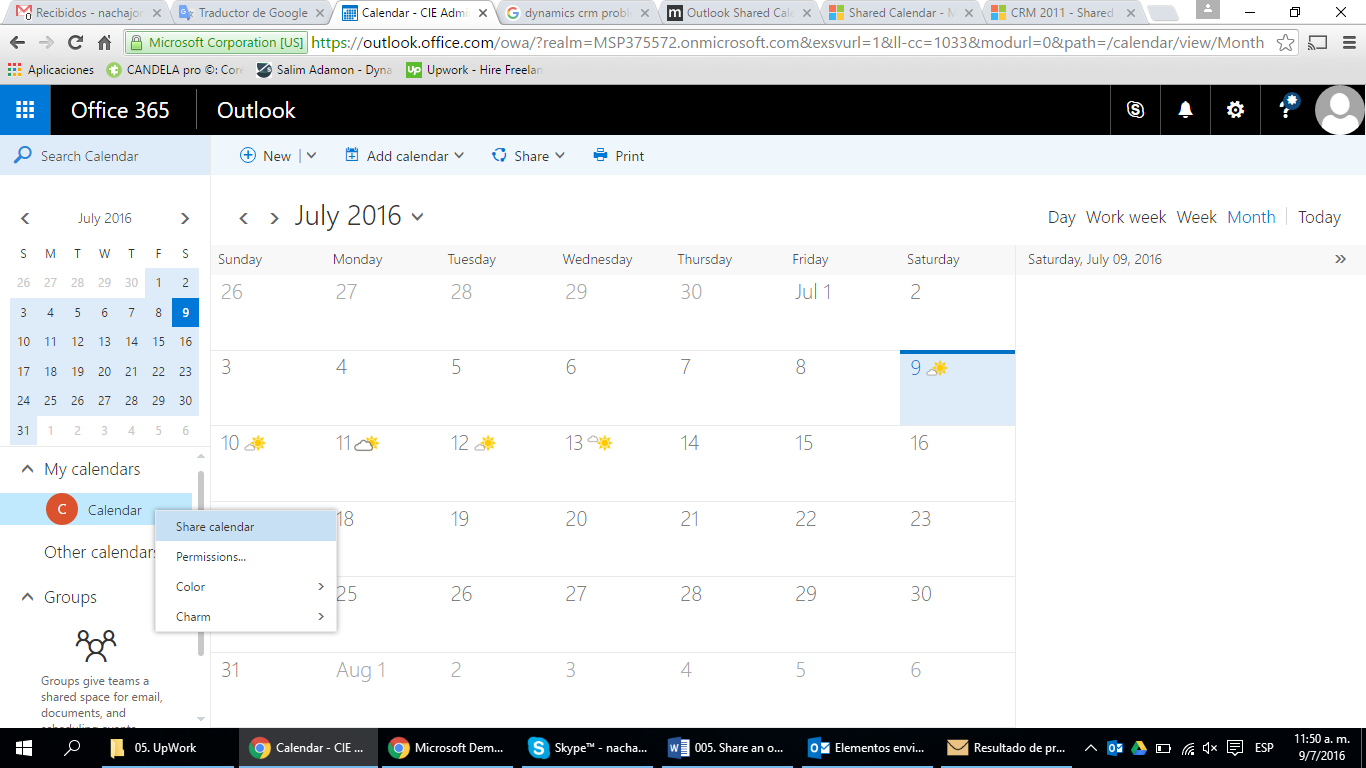Click the Office 365 title link

point(120,110)
